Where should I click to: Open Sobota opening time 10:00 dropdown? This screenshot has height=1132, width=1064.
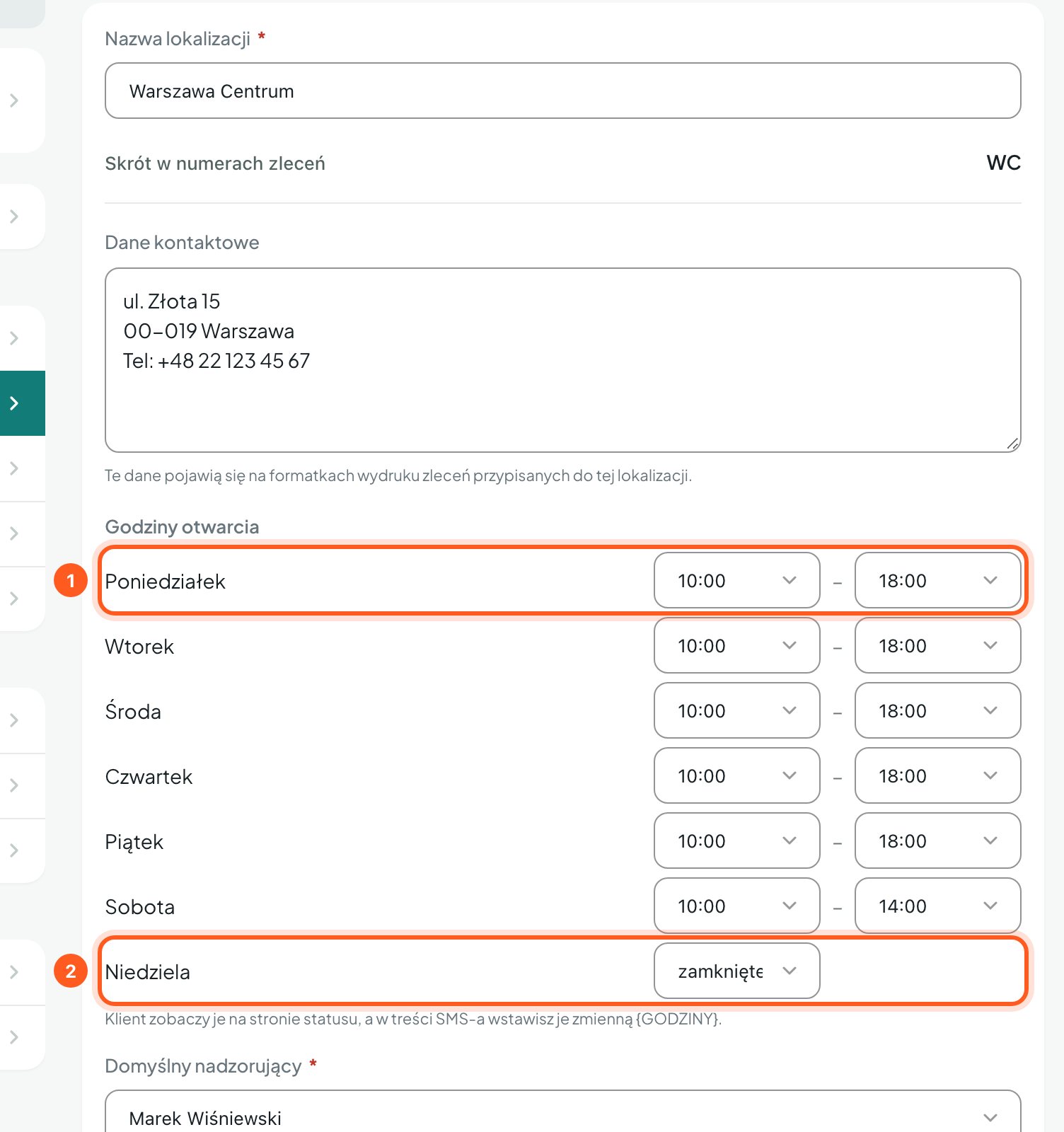tap(736, 906)
